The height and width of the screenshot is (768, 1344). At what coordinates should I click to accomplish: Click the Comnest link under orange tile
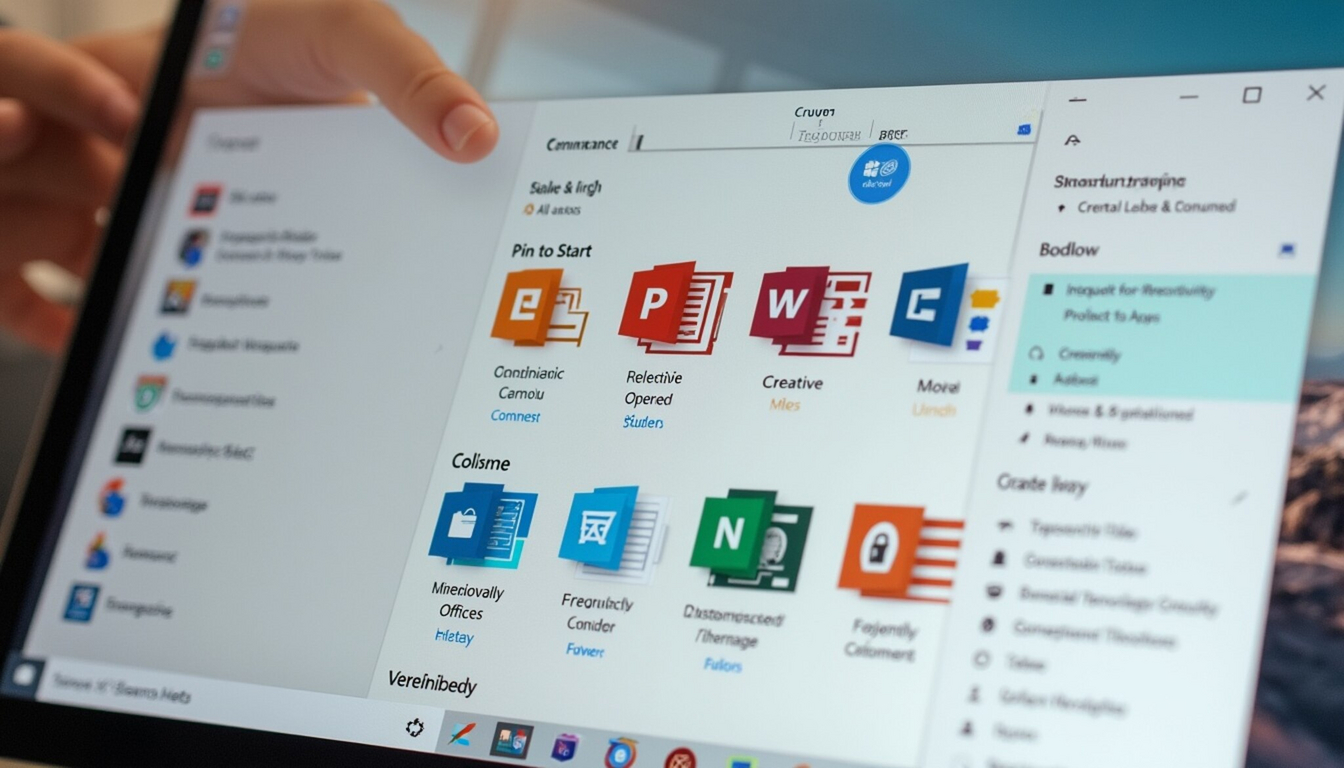pos(515,416)
